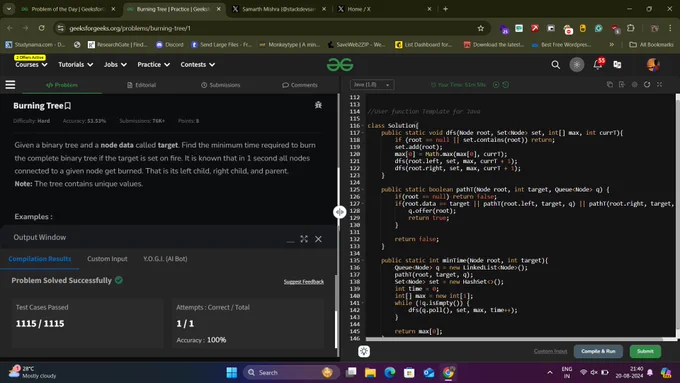Click the document export icon in editor toolbar

pos(622,85)
